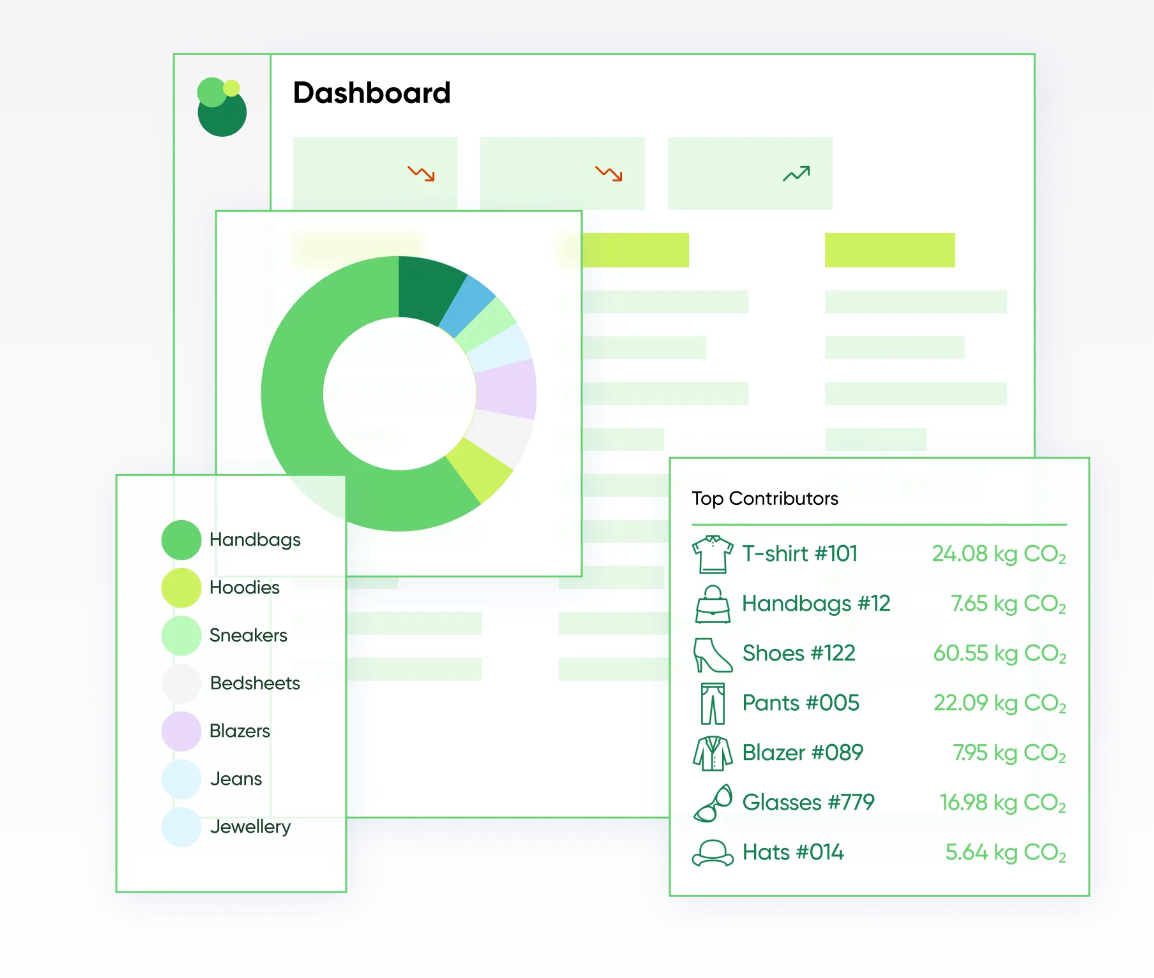This screenshot has height=978, width=1154.
Task: Click the large green donut chart segment
Action: pyautogui.click(x=309, y=412)
